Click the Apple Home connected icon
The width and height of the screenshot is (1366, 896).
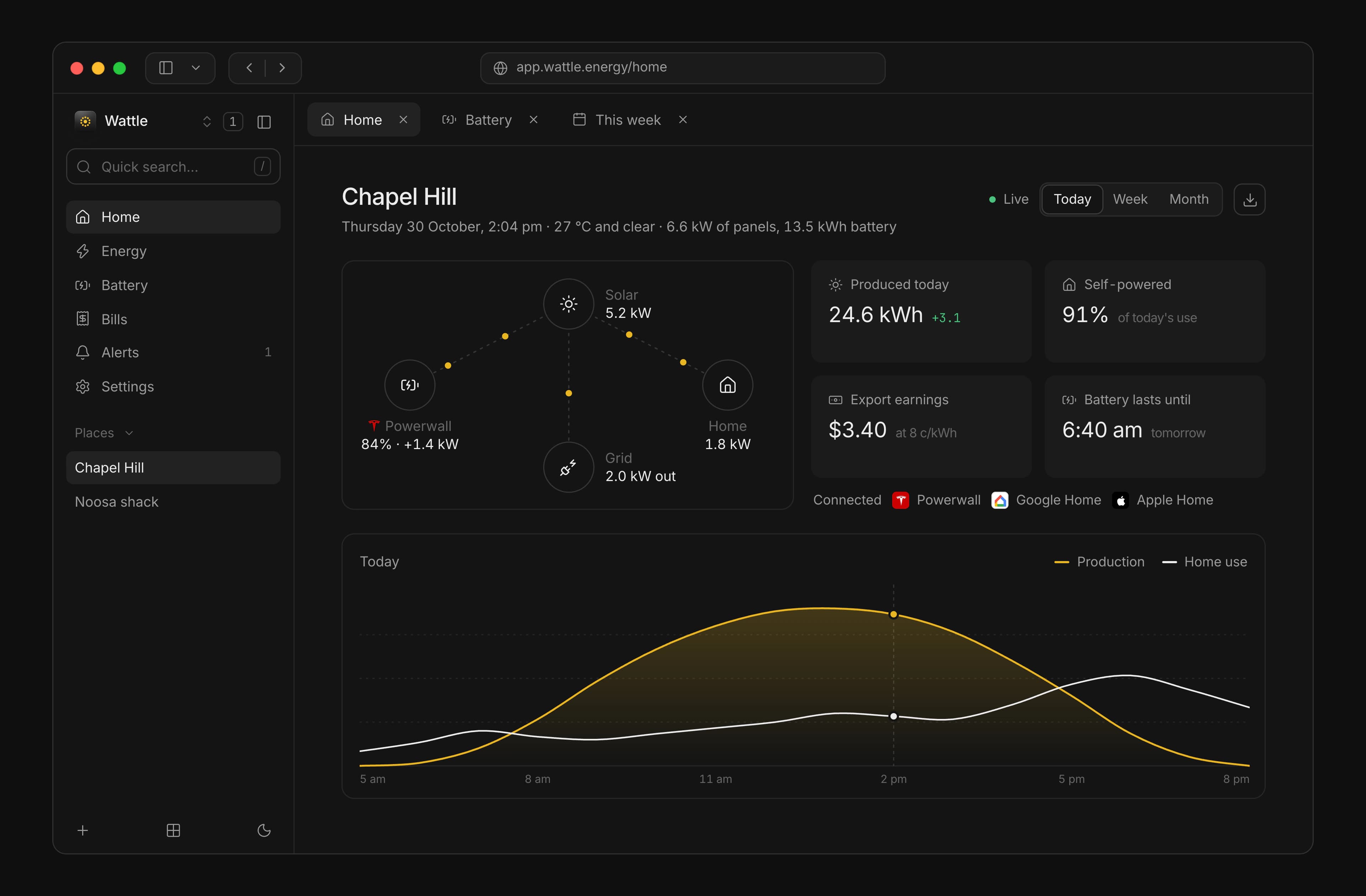1120,500
